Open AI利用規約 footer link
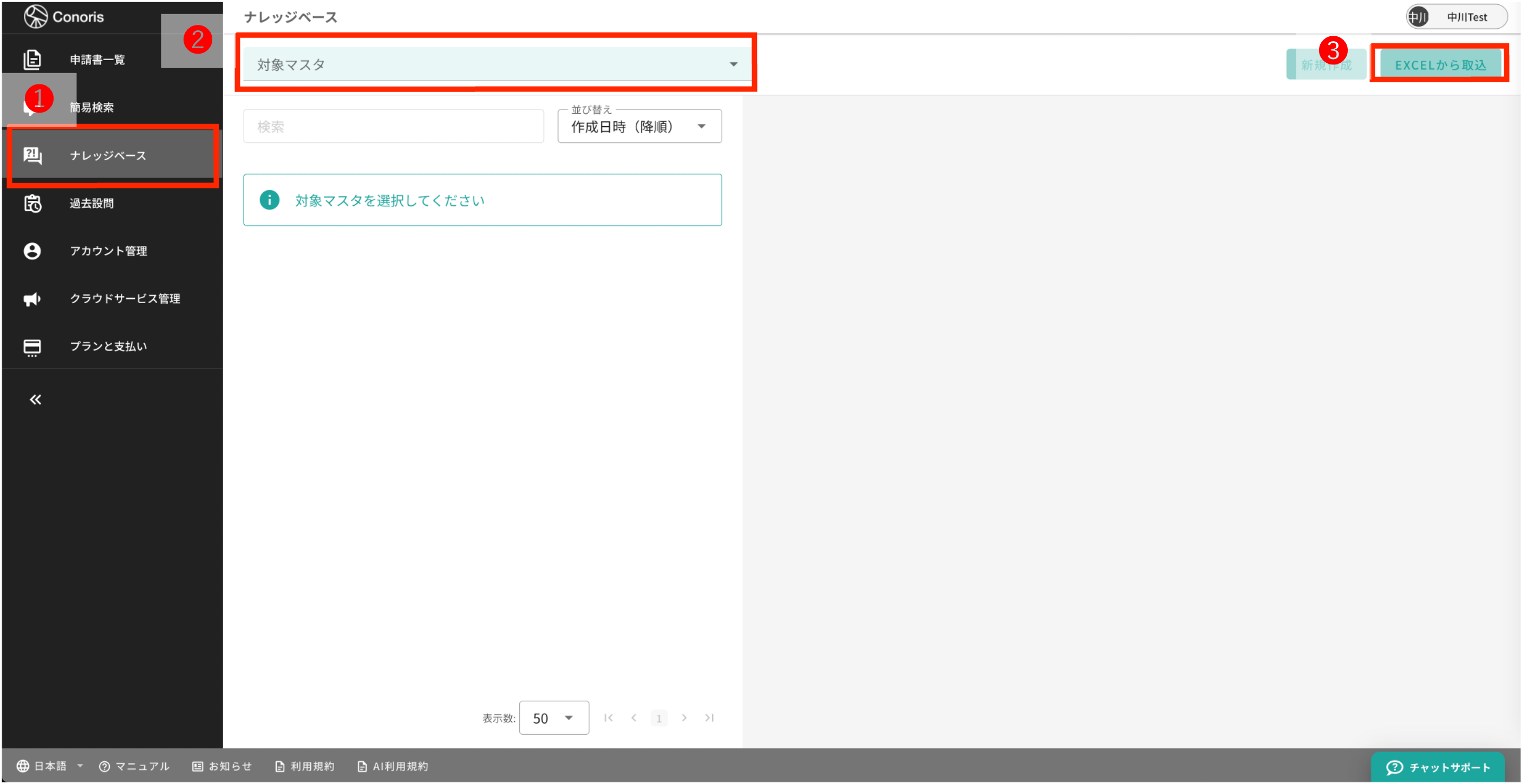The height and width of the screenshot is (784, 1521). [x=393, y=766]
